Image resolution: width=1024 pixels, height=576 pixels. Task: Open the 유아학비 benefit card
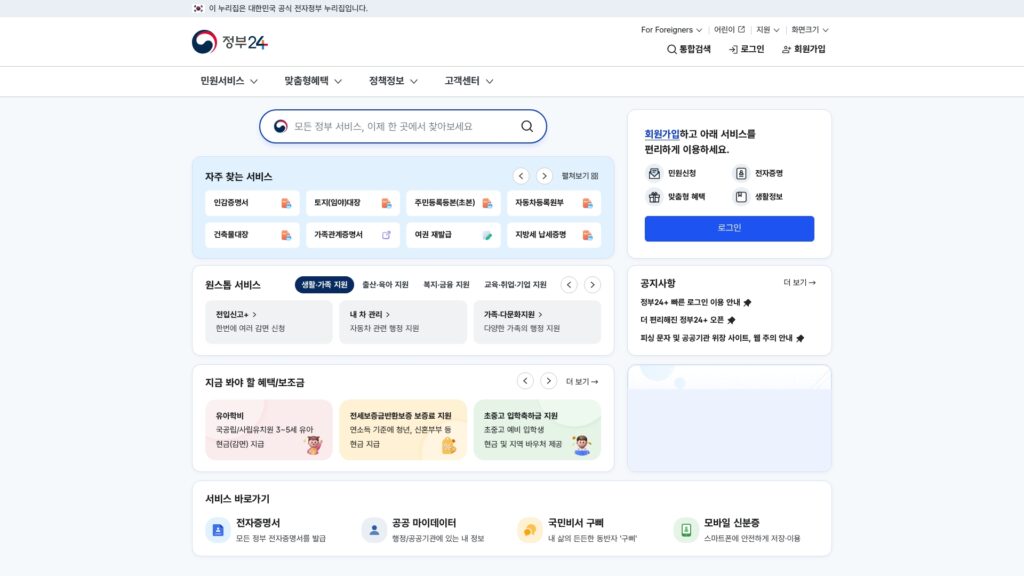click(268, 430)
